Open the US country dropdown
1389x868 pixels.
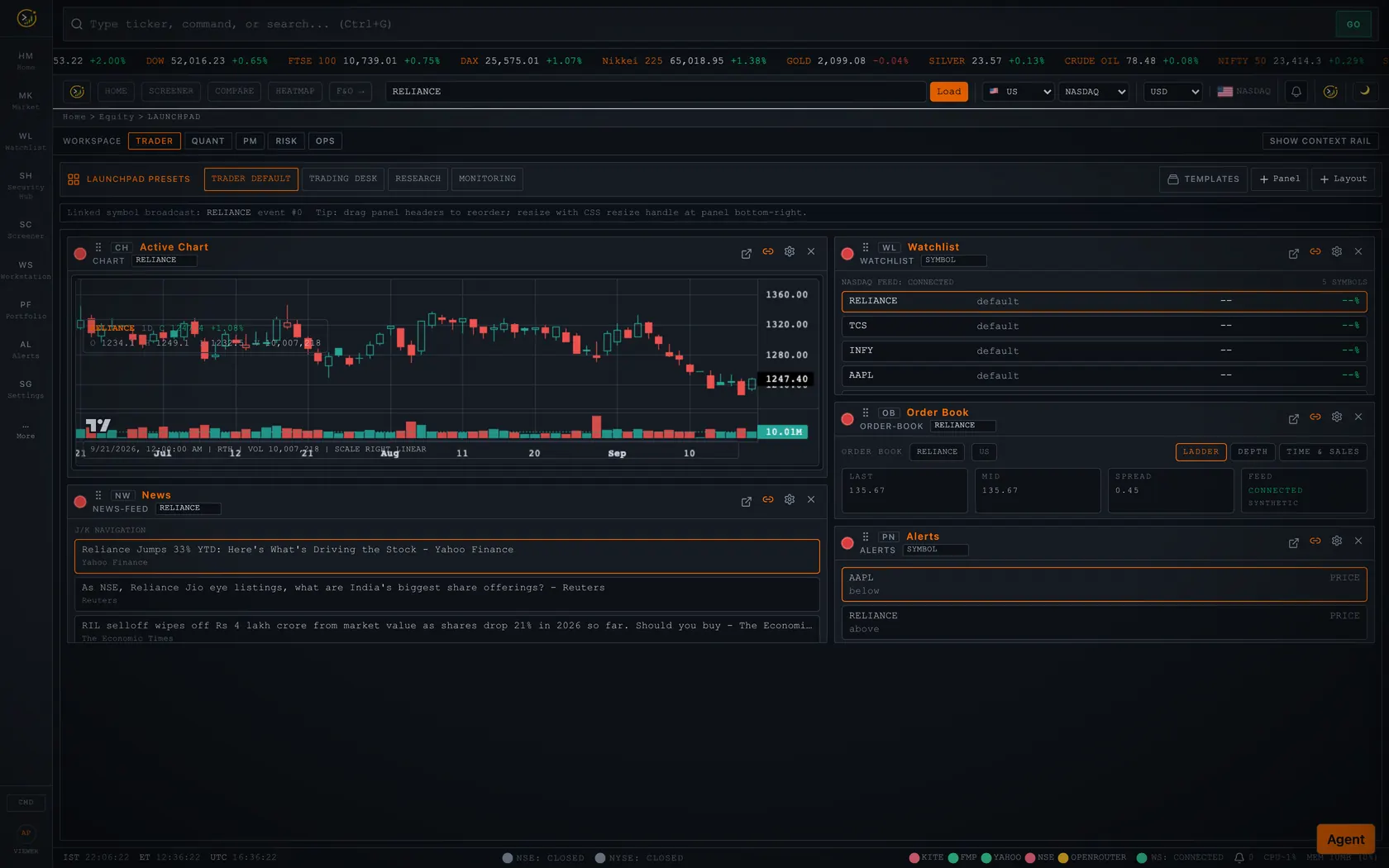(x=1019, y=92)
